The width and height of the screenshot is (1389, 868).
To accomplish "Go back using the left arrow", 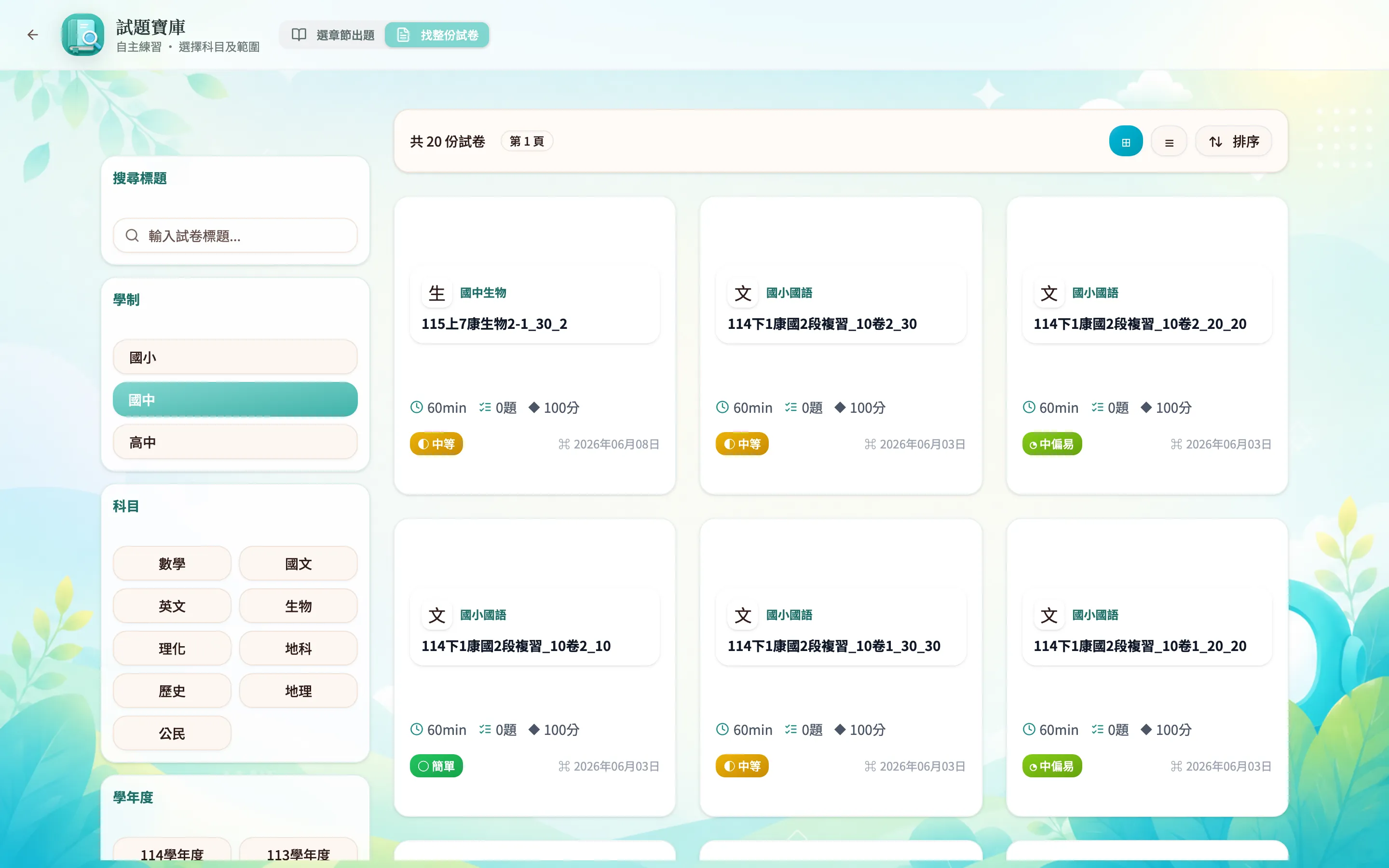I will 33,35.
